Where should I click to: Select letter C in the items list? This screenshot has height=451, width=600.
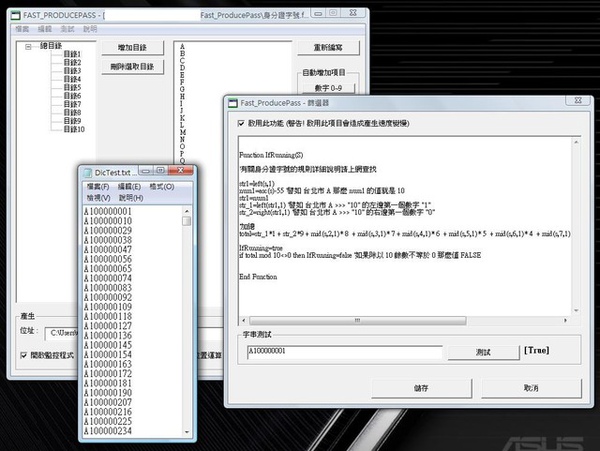(x=182, y=60)
